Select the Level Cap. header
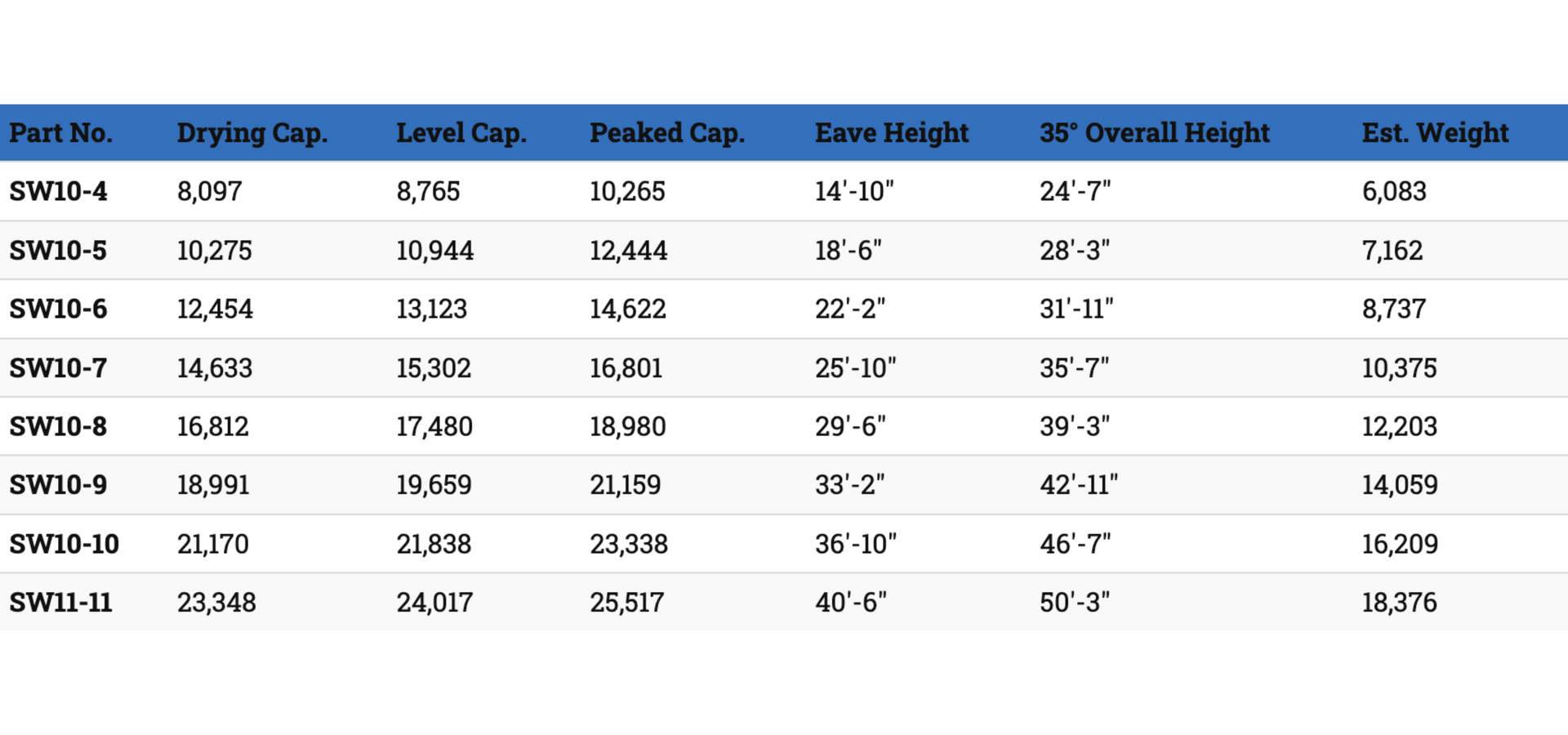The height and width of the screenshot is (735, 1568). 461,133
